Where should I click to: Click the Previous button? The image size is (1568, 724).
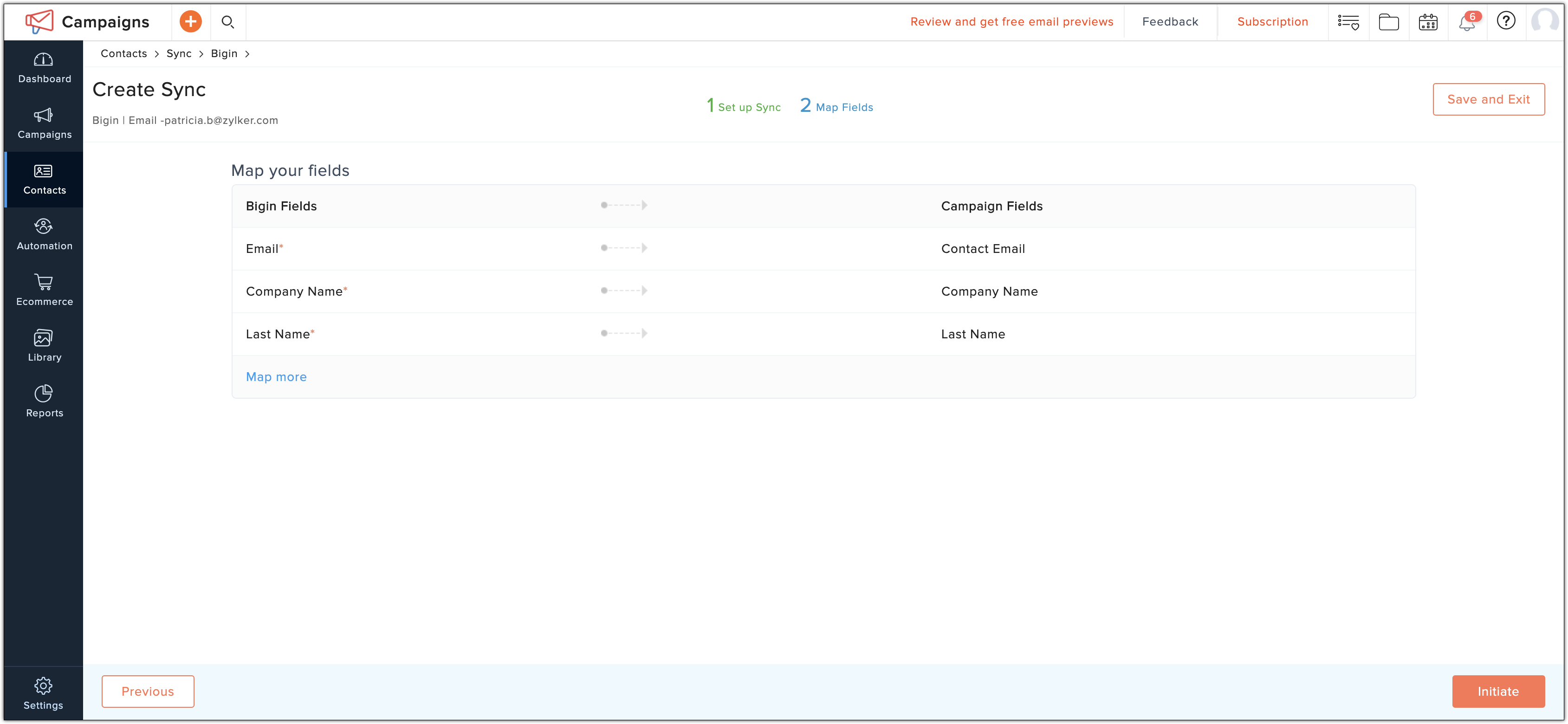click(x=148, y=691)
